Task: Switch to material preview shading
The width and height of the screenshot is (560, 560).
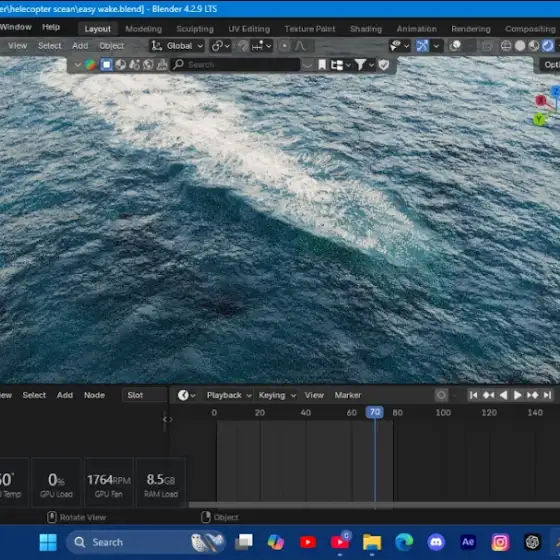Action: [x=534, y=46]
